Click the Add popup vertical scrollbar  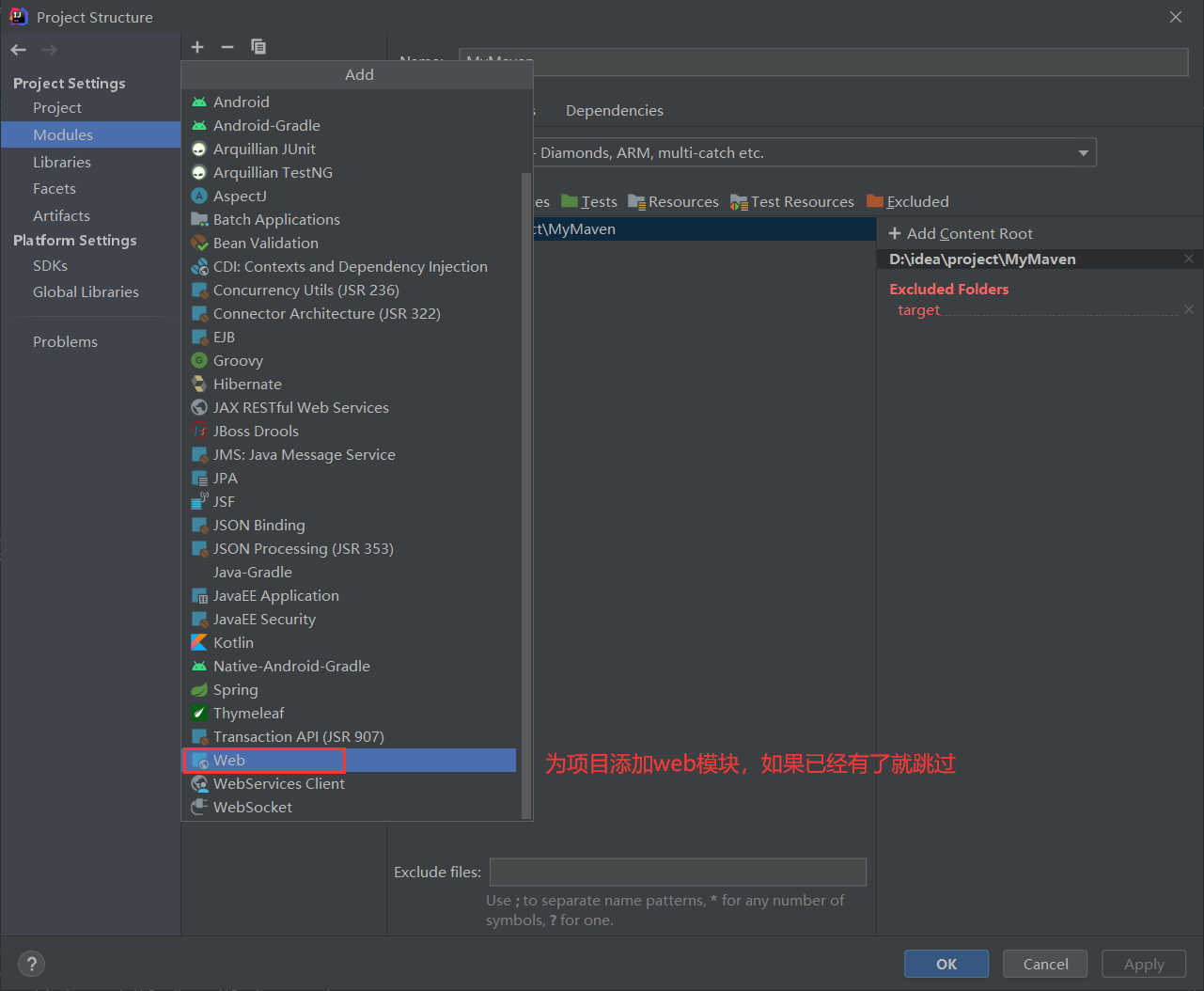[x=526, y=495]
